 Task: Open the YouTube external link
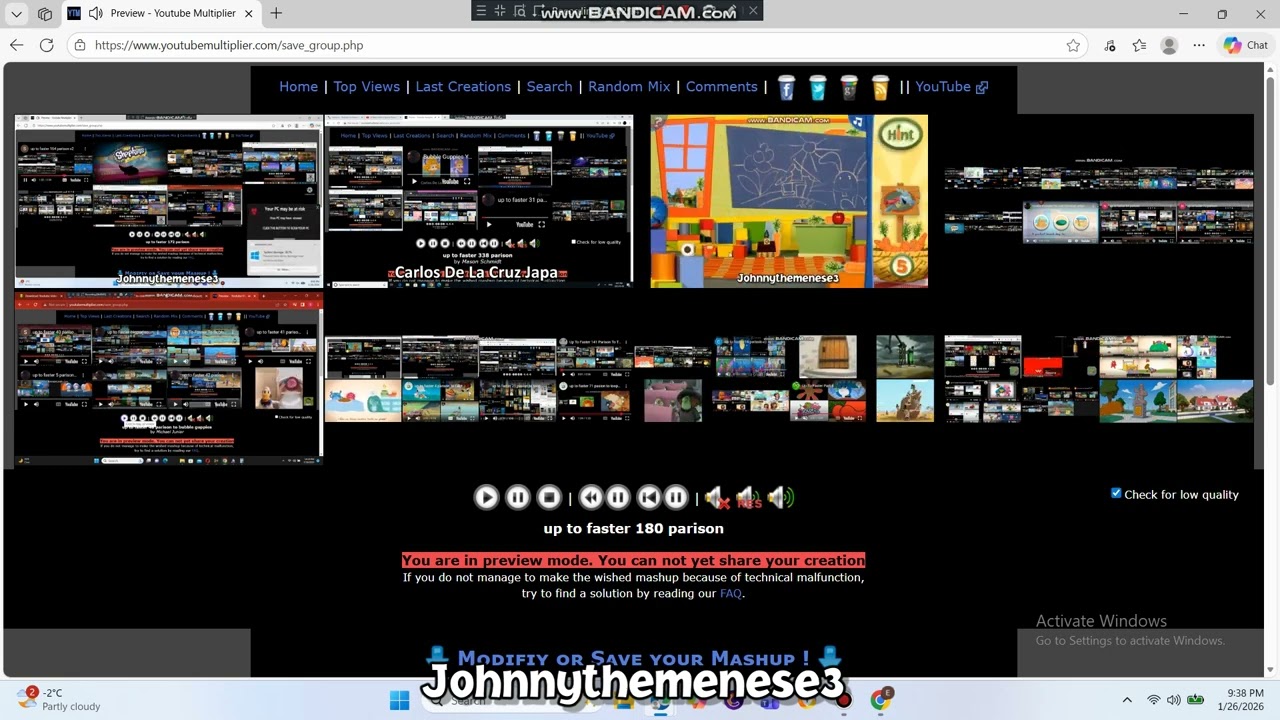coord(951,86)
